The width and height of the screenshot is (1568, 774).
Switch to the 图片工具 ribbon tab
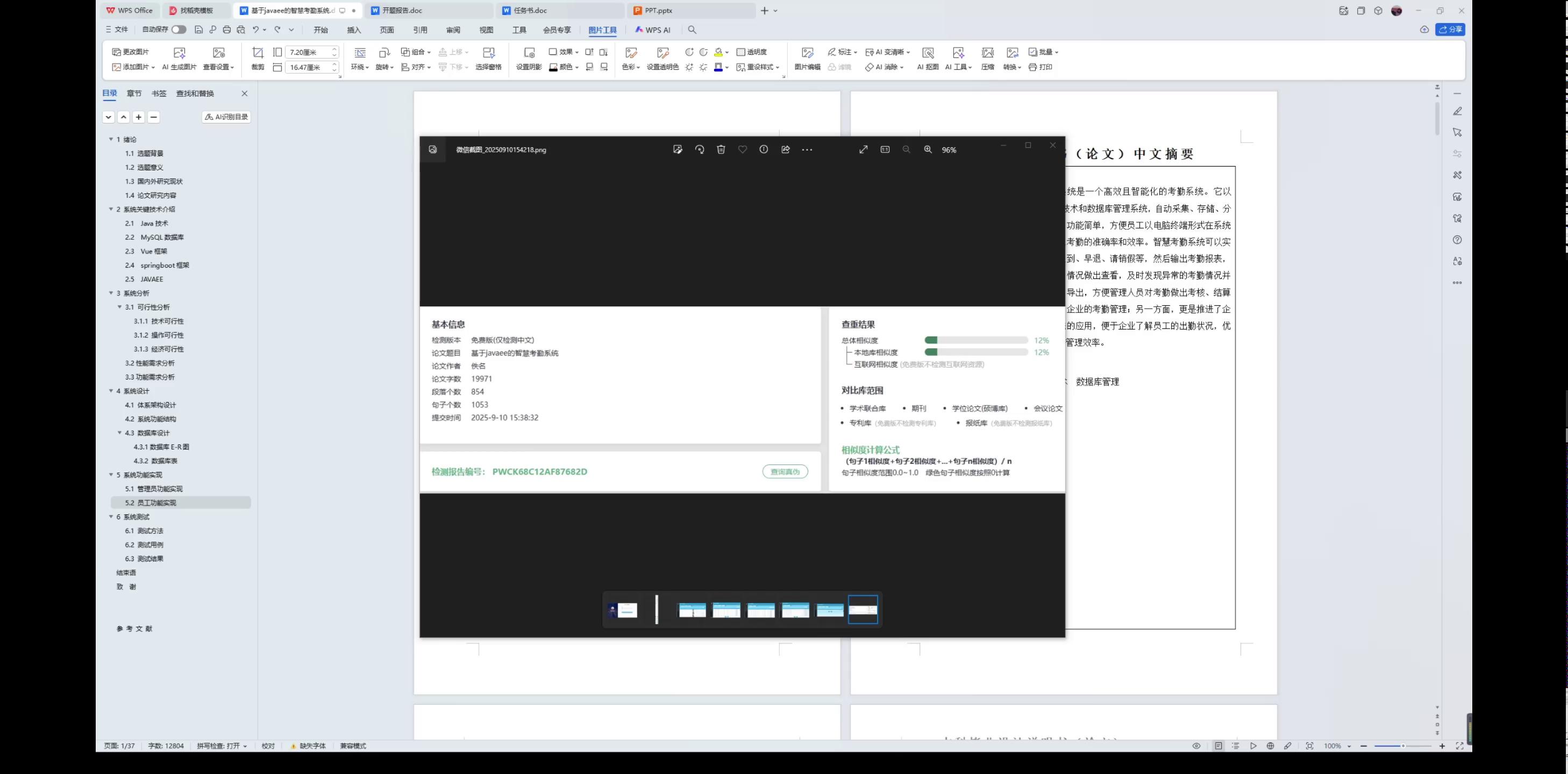(602, 29)
